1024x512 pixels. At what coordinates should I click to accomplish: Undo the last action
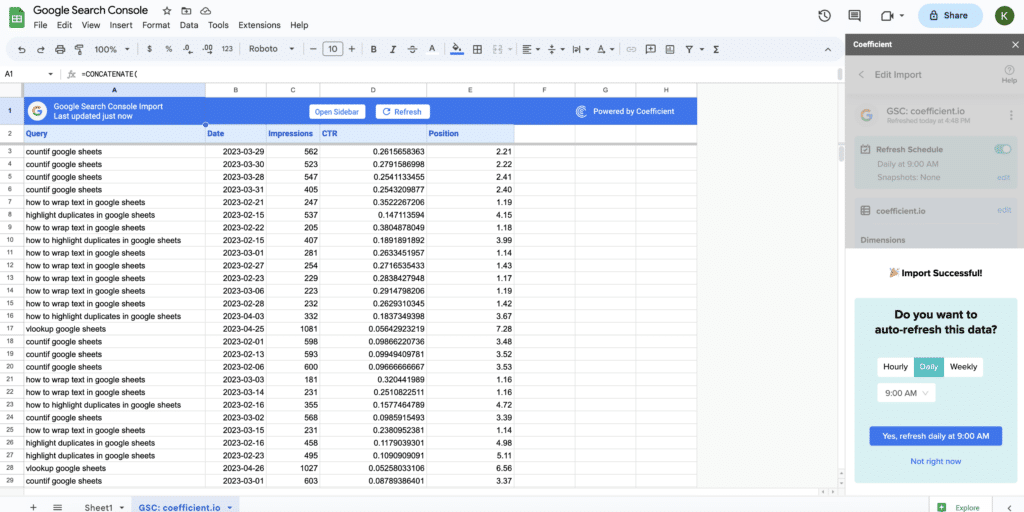pyautogui.click(x=22, y=49)
